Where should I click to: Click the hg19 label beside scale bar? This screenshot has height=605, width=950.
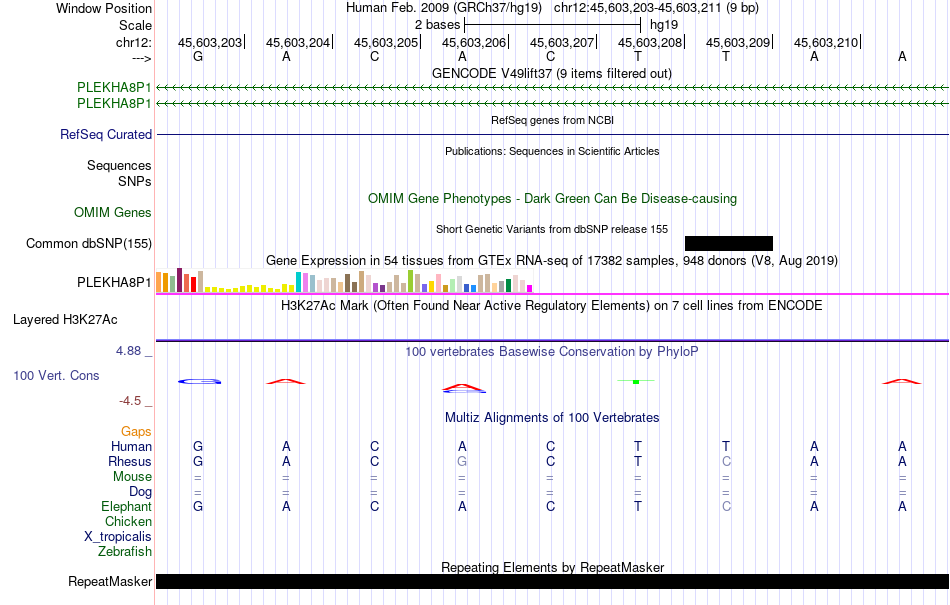(x=663, y=25)
